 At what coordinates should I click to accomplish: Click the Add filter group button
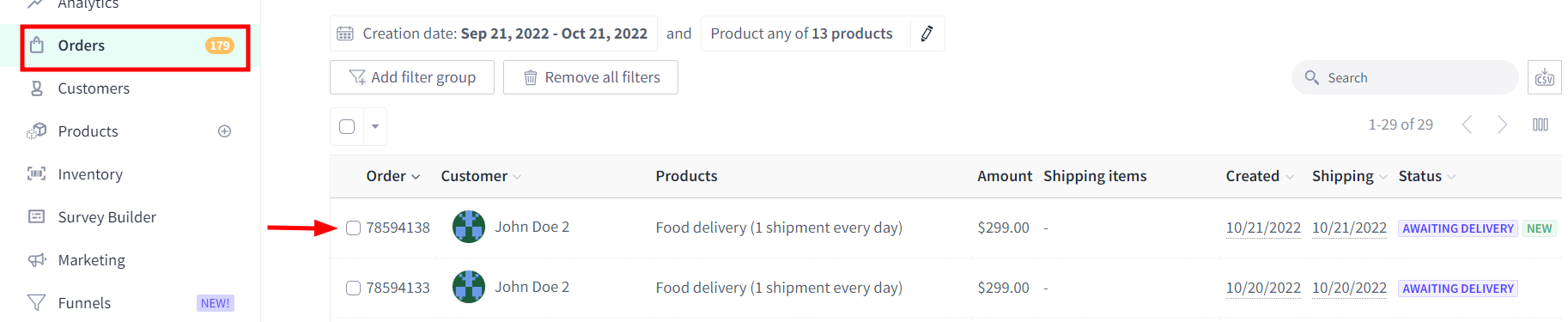(412, 77)
